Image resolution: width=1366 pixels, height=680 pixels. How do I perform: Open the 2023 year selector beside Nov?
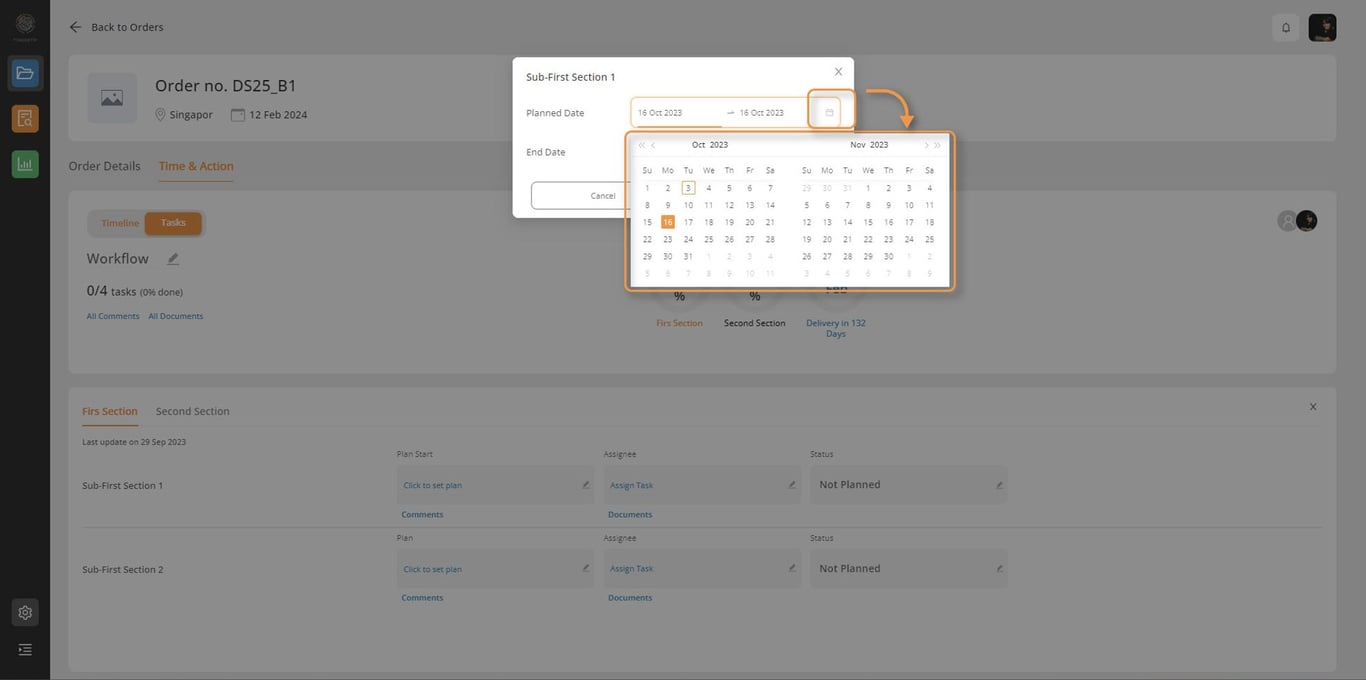tap(879, 145)
